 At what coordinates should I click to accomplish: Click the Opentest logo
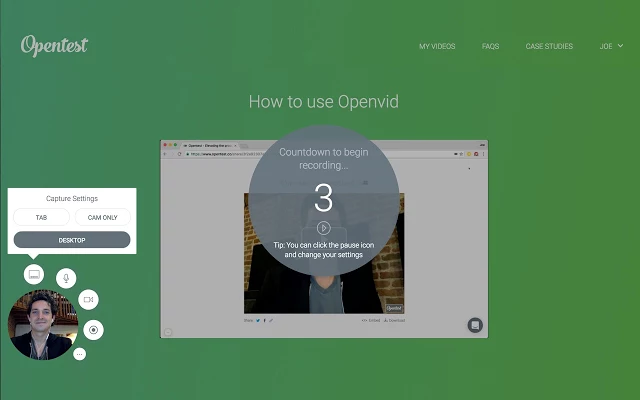(x=54, y=45)
